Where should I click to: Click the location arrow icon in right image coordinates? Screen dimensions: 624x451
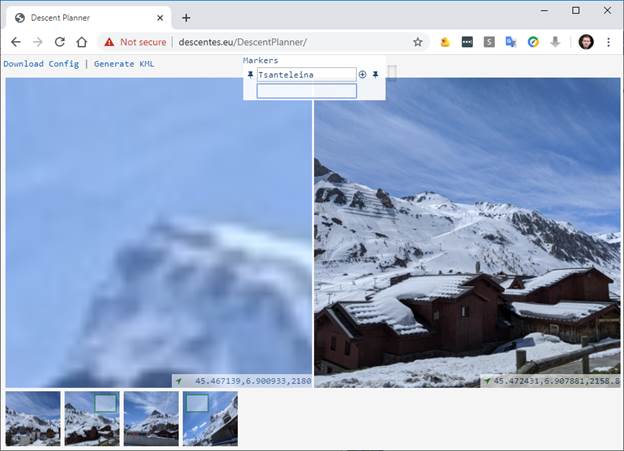(x=487, y=381)
